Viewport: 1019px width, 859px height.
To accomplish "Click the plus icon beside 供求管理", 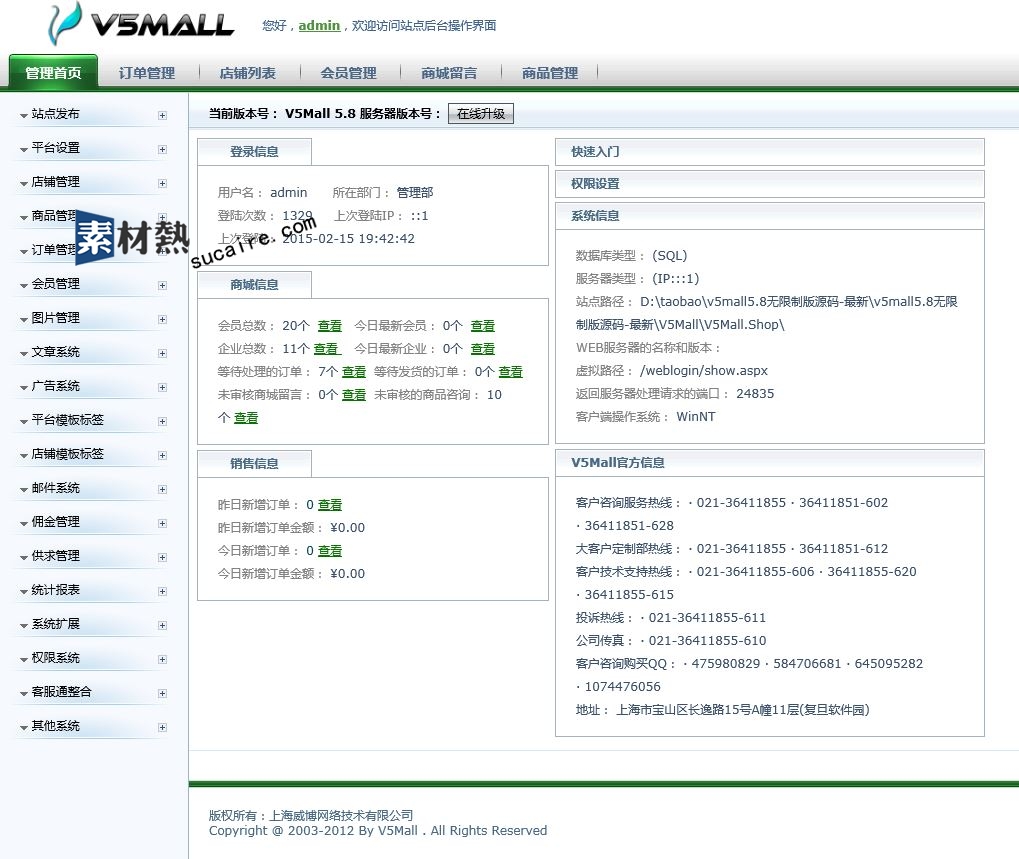I will 162,557.
